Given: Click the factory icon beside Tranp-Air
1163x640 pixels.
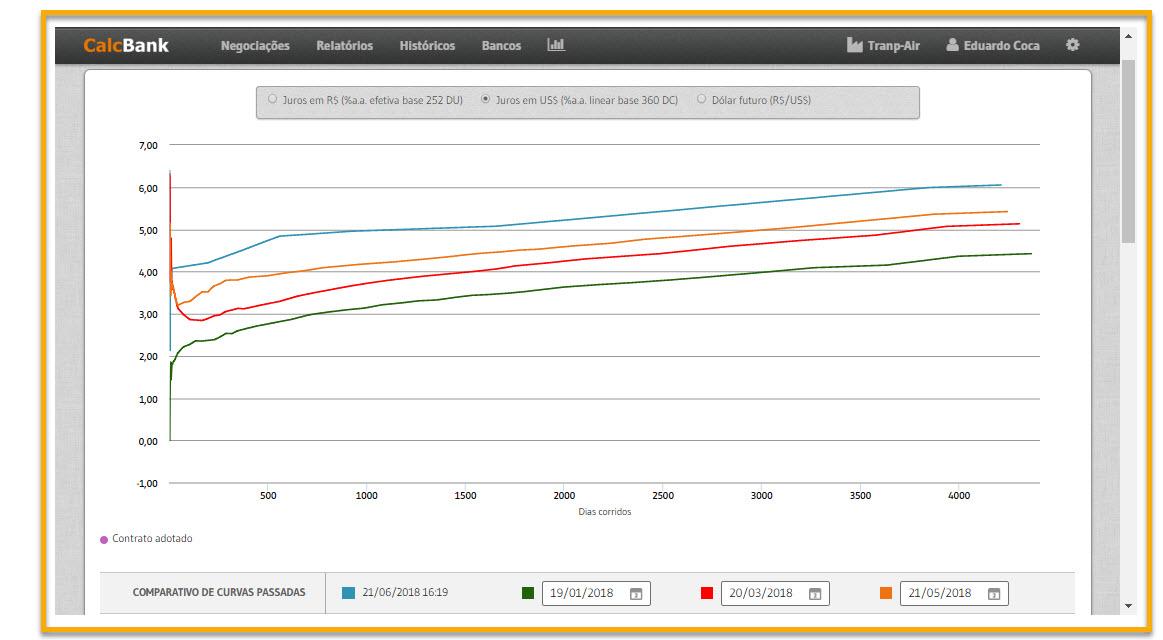Looking at the screenshot, I should [854, 45].
